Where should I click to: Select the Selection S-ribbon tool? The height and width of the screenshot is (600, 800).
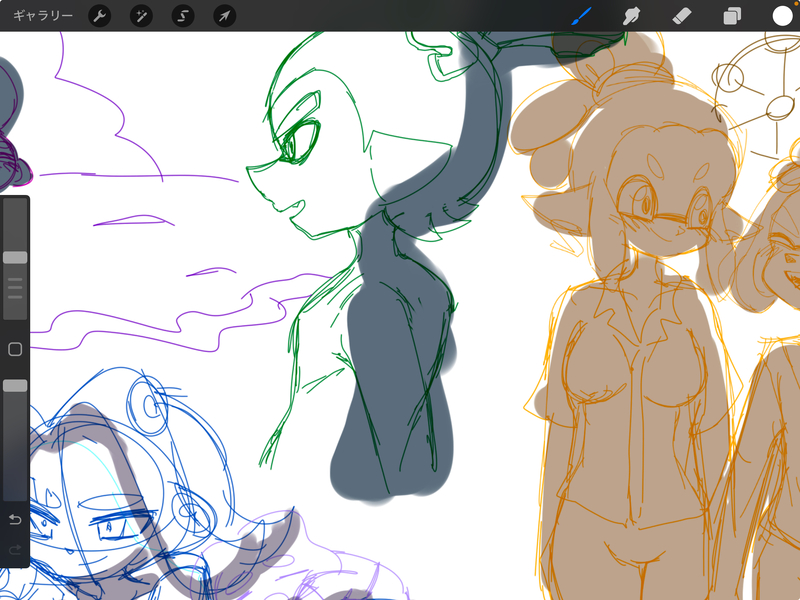(x=183, y=16)
